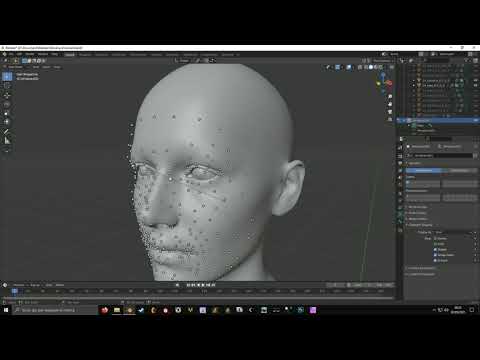The image size is (480, 360).
Task: Click the Blender logo menu icon
Action: tap(4, 54)
